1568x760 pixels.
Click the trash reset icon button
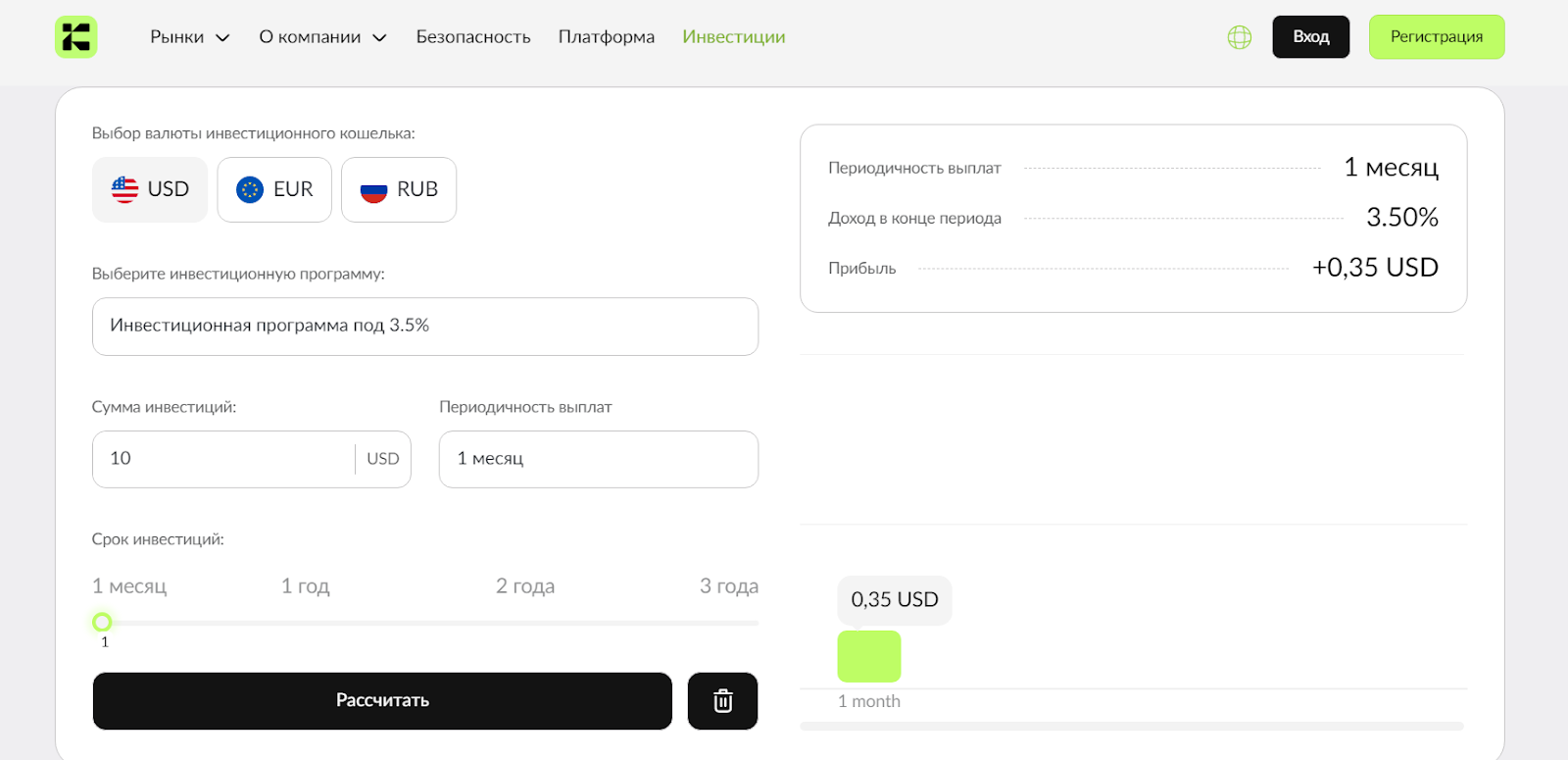[x=722, y=701]
